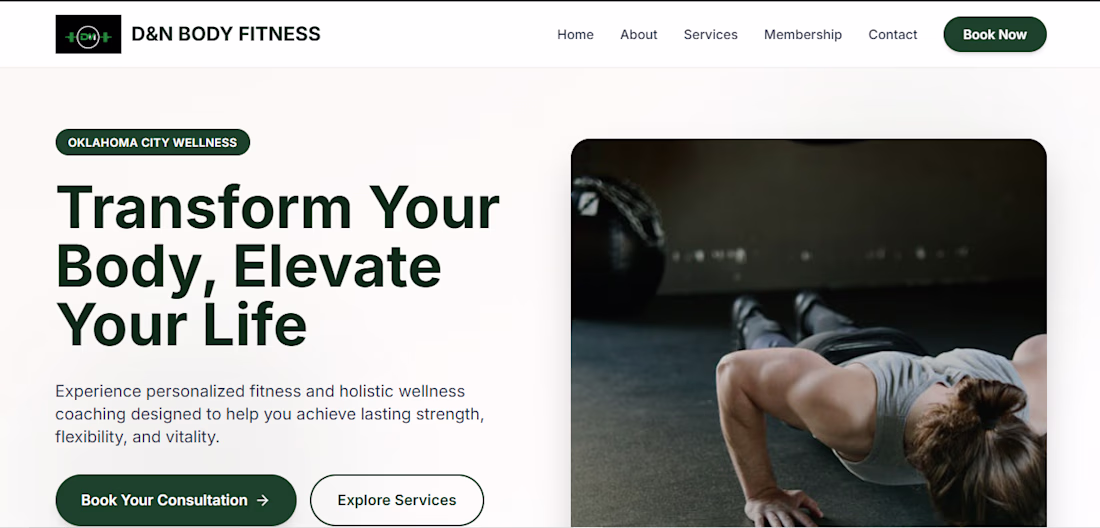The image size is (1100, 528).
Task: Click the word Transform in the headline
Action: click(203, 208)
